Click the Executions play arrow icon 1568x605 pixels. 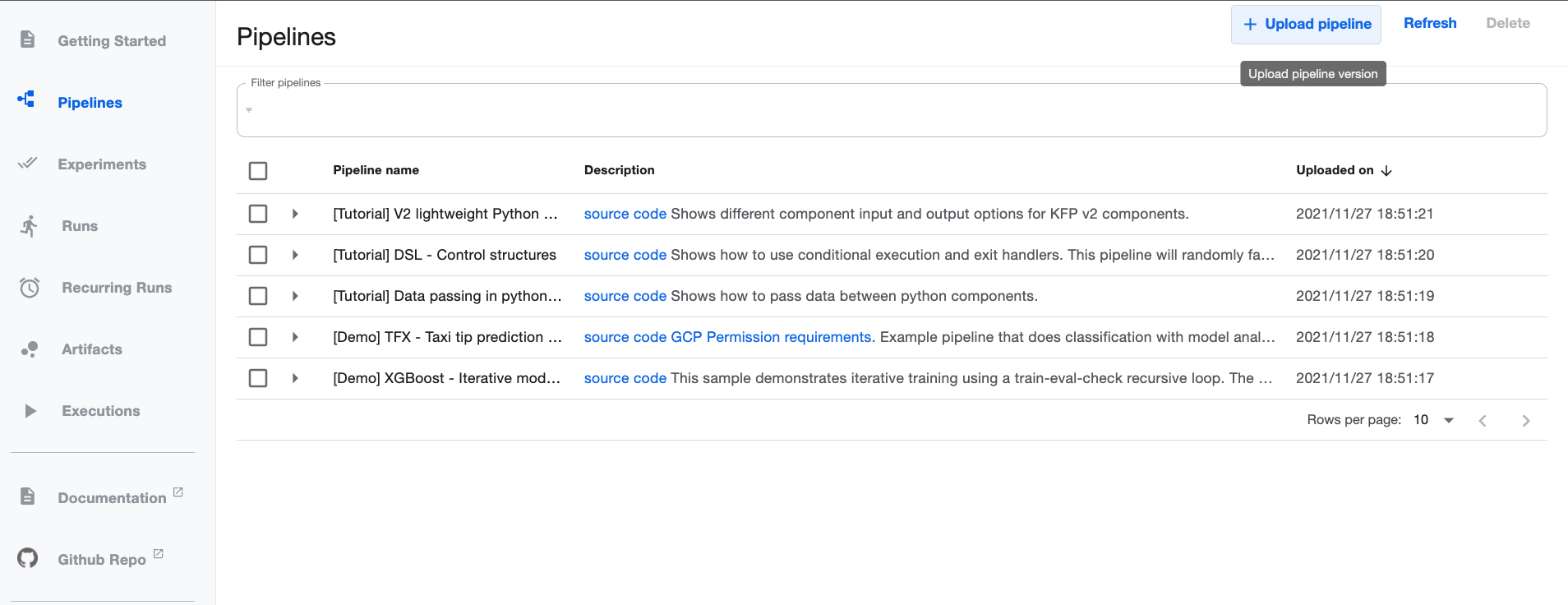pos(30,411)
